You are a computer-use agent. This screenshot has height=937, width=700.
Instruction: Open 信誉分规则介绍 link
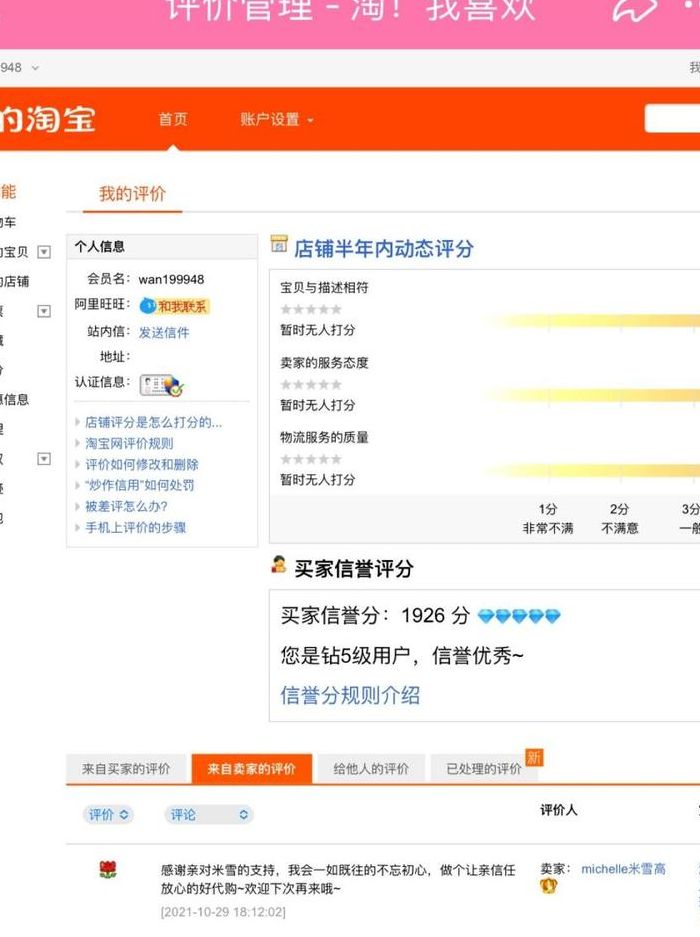tap(350, 695)
